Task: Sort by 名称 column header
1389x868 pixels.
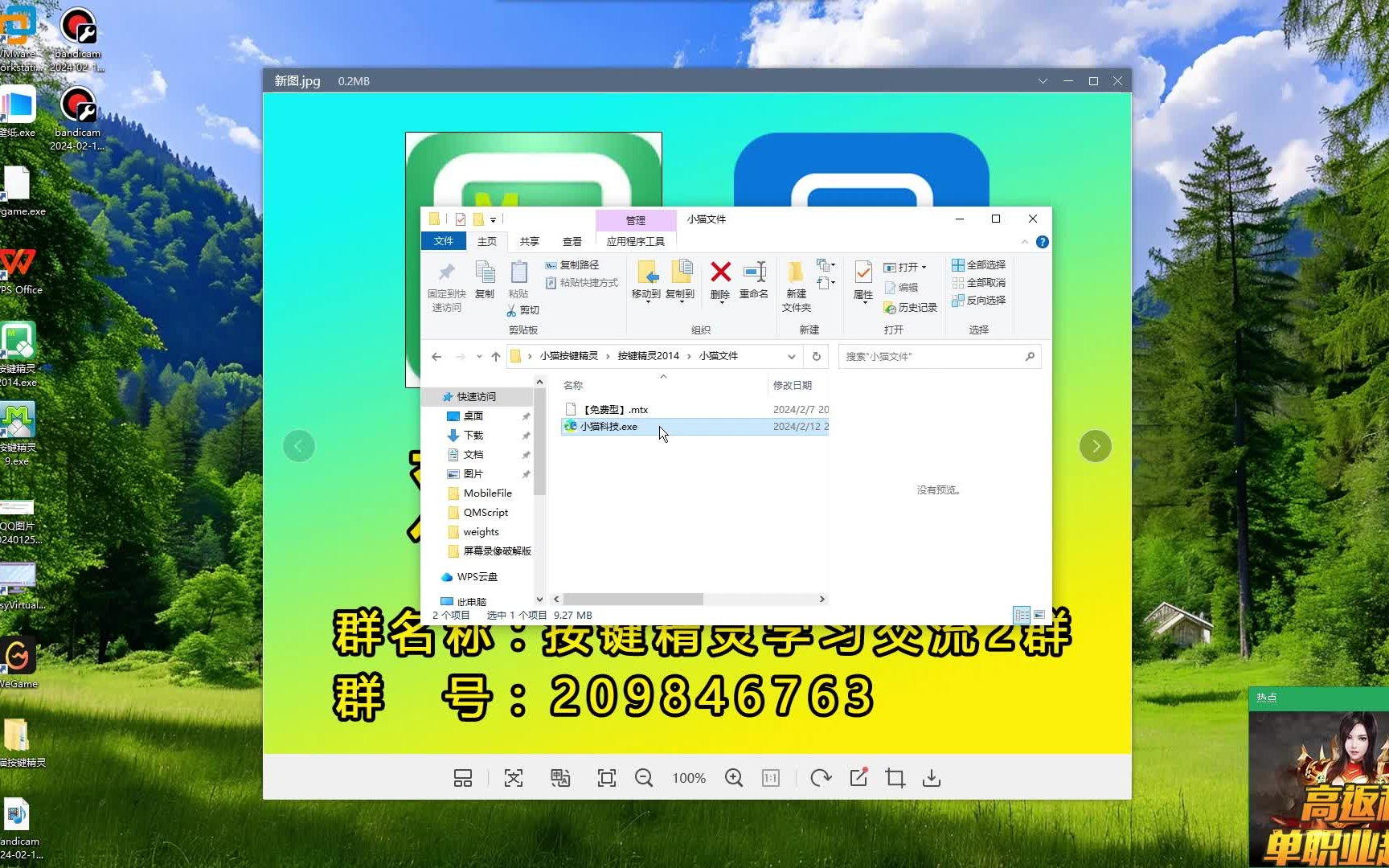Action: [x=573, y=386]
